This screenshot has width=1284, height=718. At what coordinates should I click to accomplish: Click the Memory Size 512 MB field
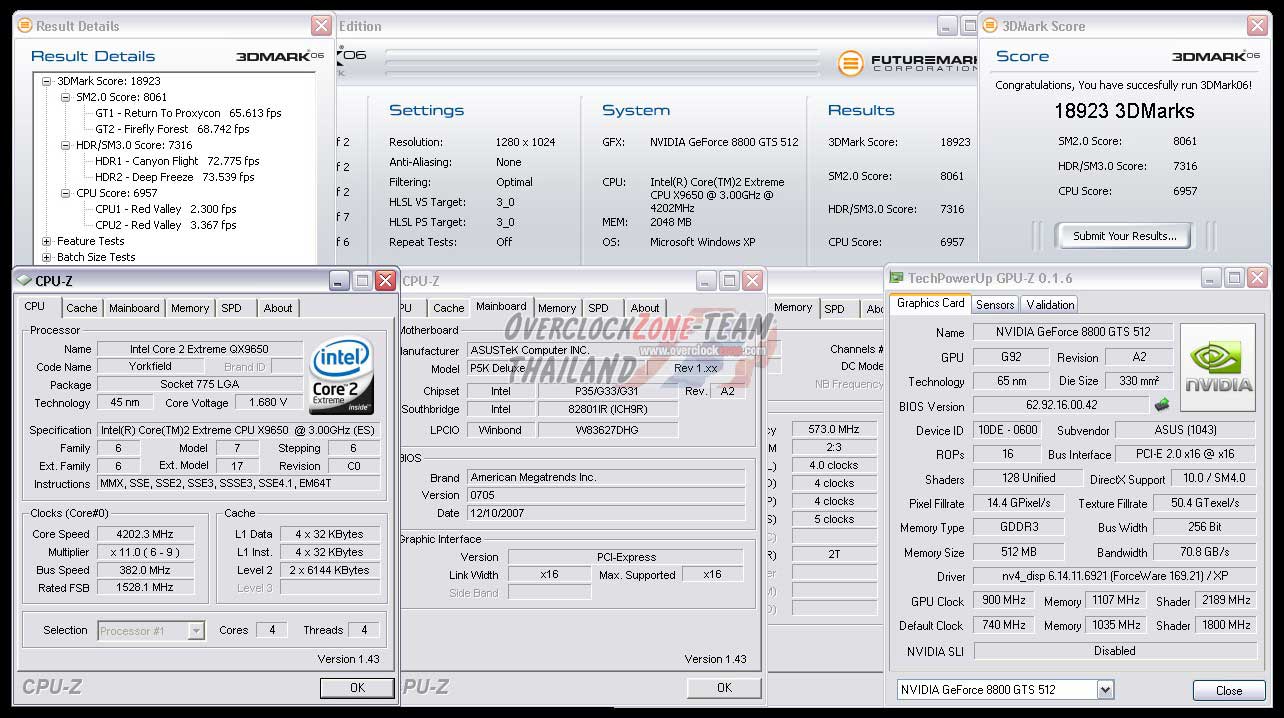tap(1019, 552)
